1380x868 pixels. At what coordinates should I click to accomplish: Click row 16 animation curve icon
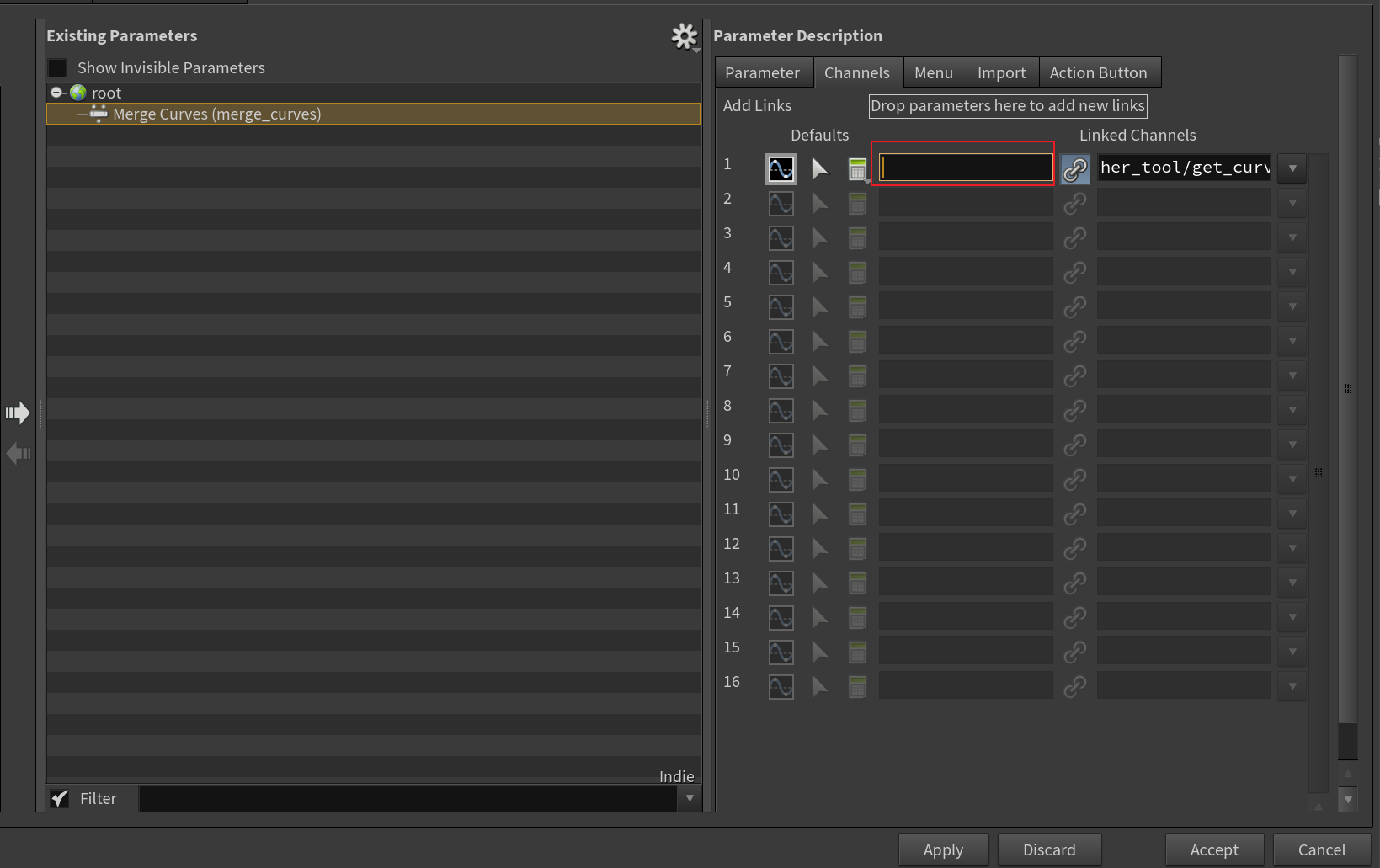click(781, 687)
